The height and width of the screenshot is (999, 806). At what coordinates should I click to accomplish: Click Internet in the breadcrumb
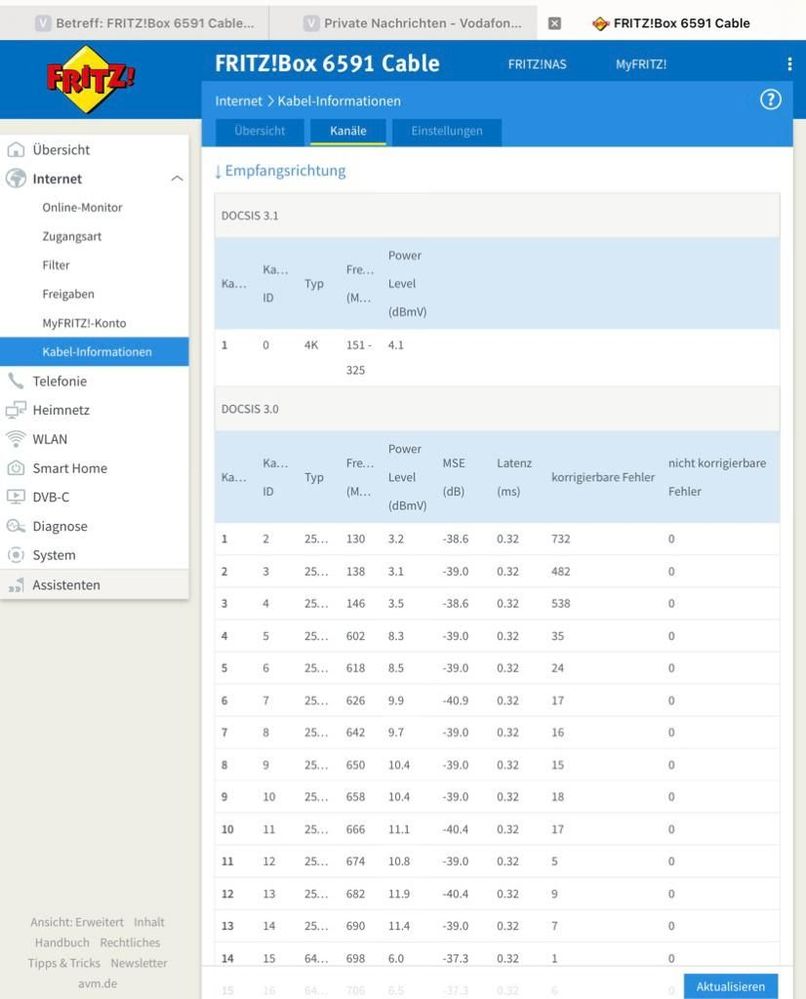pos(238,101)
